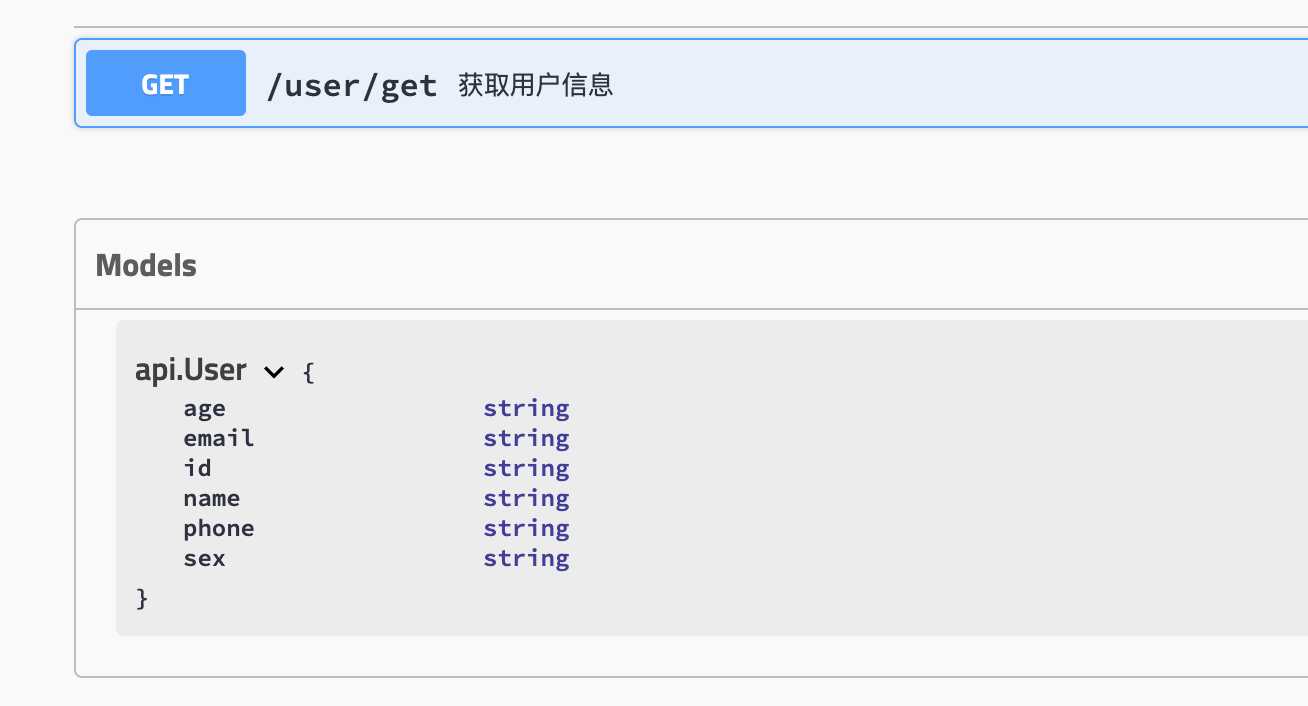Click the string type beside age
Viewport: 1308px width, 706px height.
[x=526, y=408]
